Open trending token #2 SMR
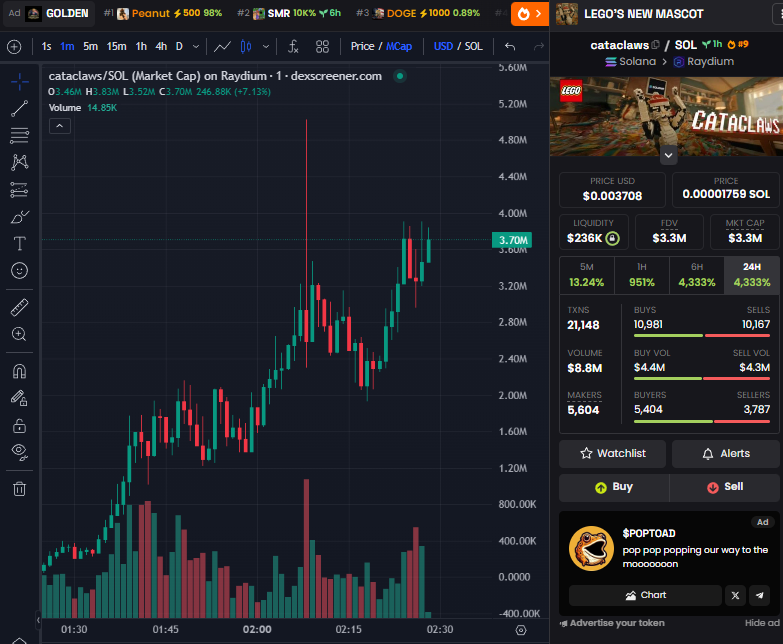Viewport: 783px width, 644px height. (x=289, y=13)
